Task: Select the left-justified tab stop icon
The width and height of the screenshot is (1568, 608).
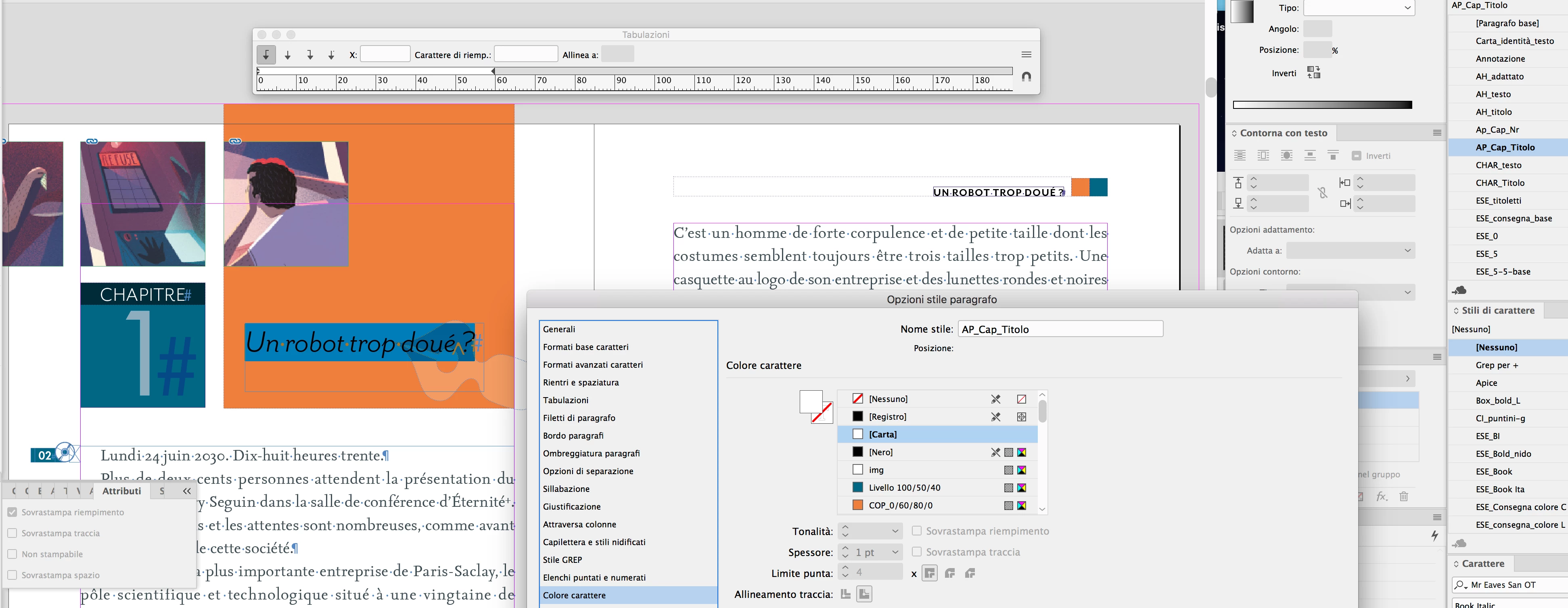Action: point(266,55)
